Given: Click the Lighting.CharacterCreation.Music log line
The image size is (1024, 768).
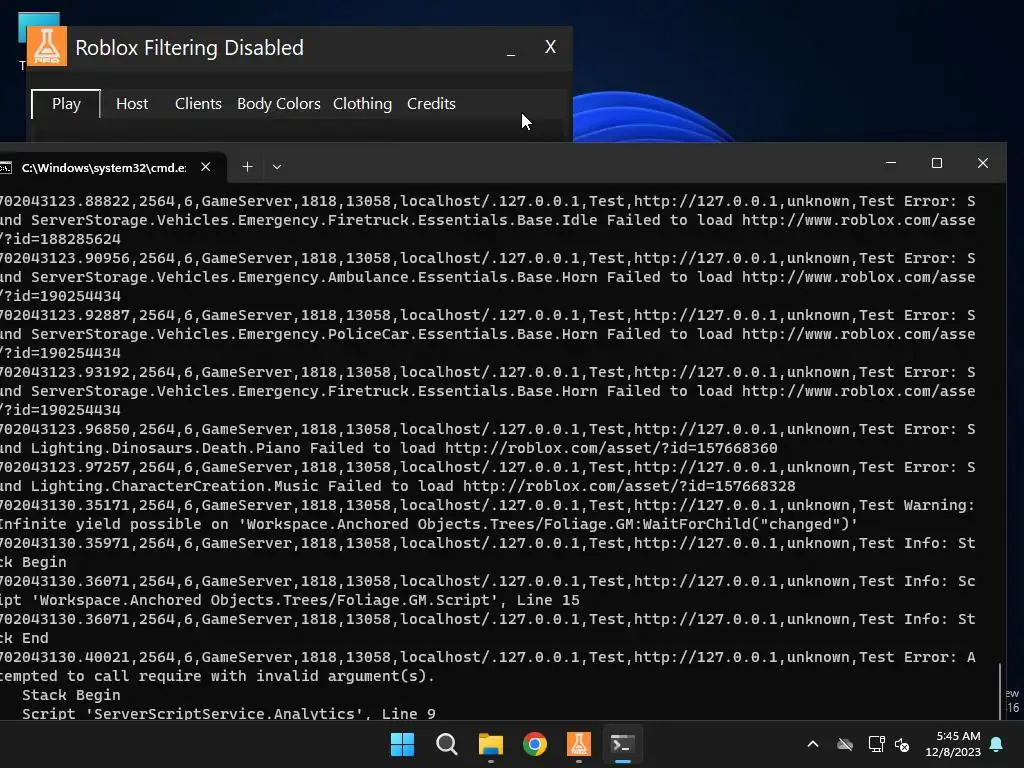Looking at the screenshot, I should [398, 486].
